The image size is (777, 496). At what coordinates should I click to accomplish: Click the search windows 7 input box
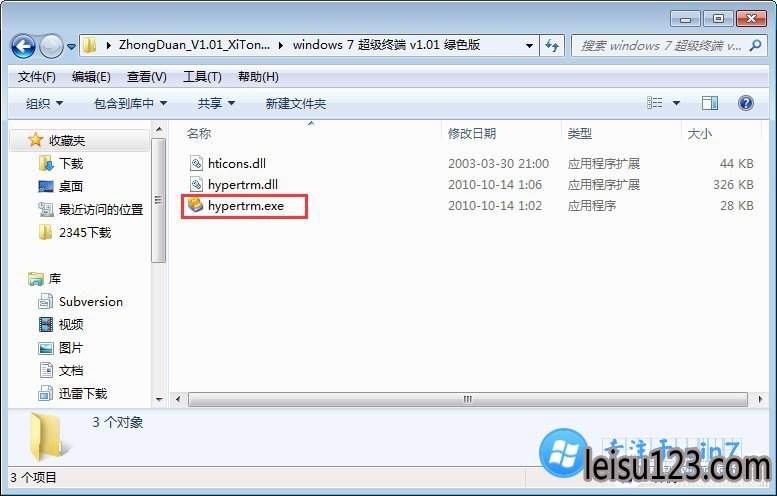[x=660, y=46]
